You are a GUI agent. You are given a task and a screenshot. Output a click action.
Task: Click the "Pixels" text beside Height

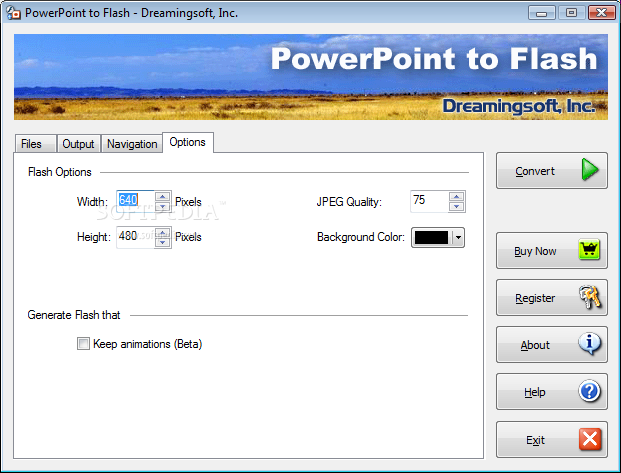click(188, 237)
